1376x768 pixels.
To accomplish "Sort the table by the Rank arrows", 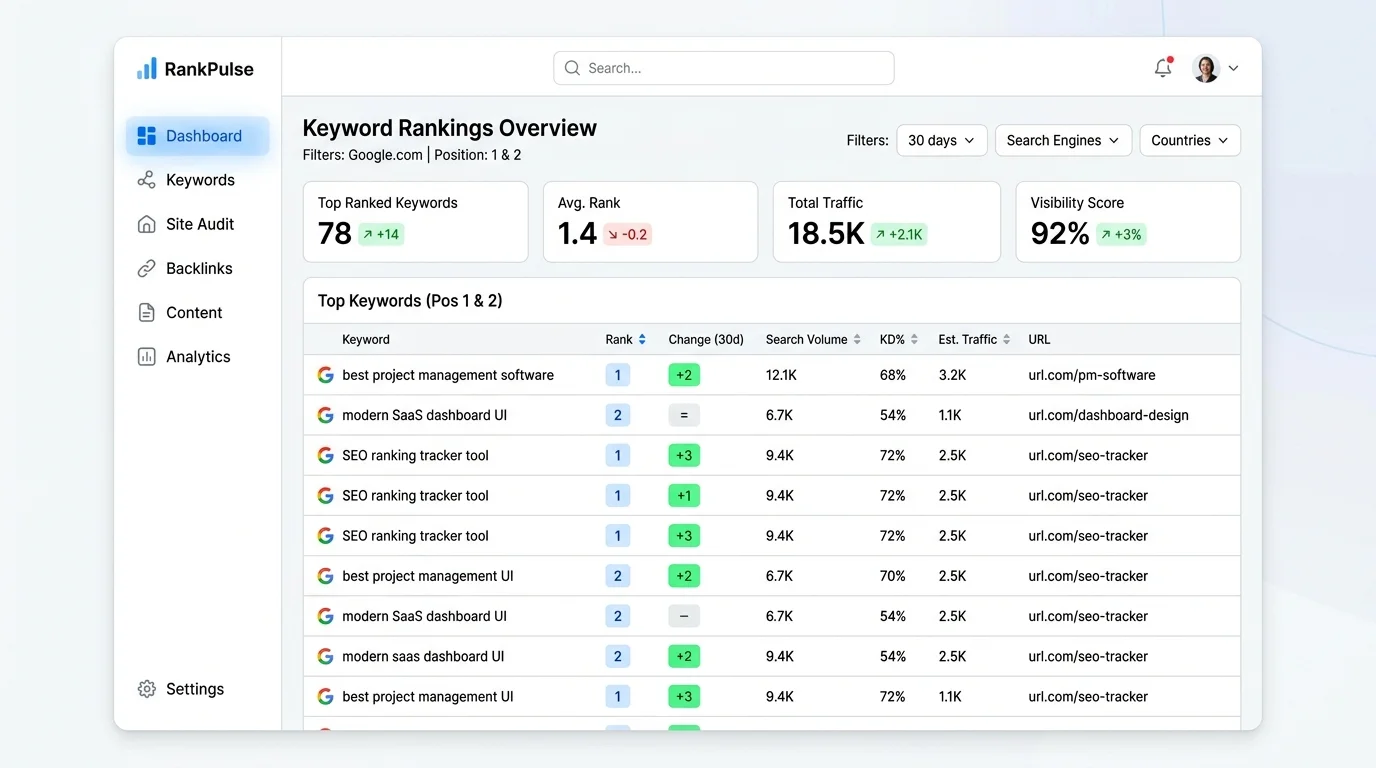I will point(642,340).
